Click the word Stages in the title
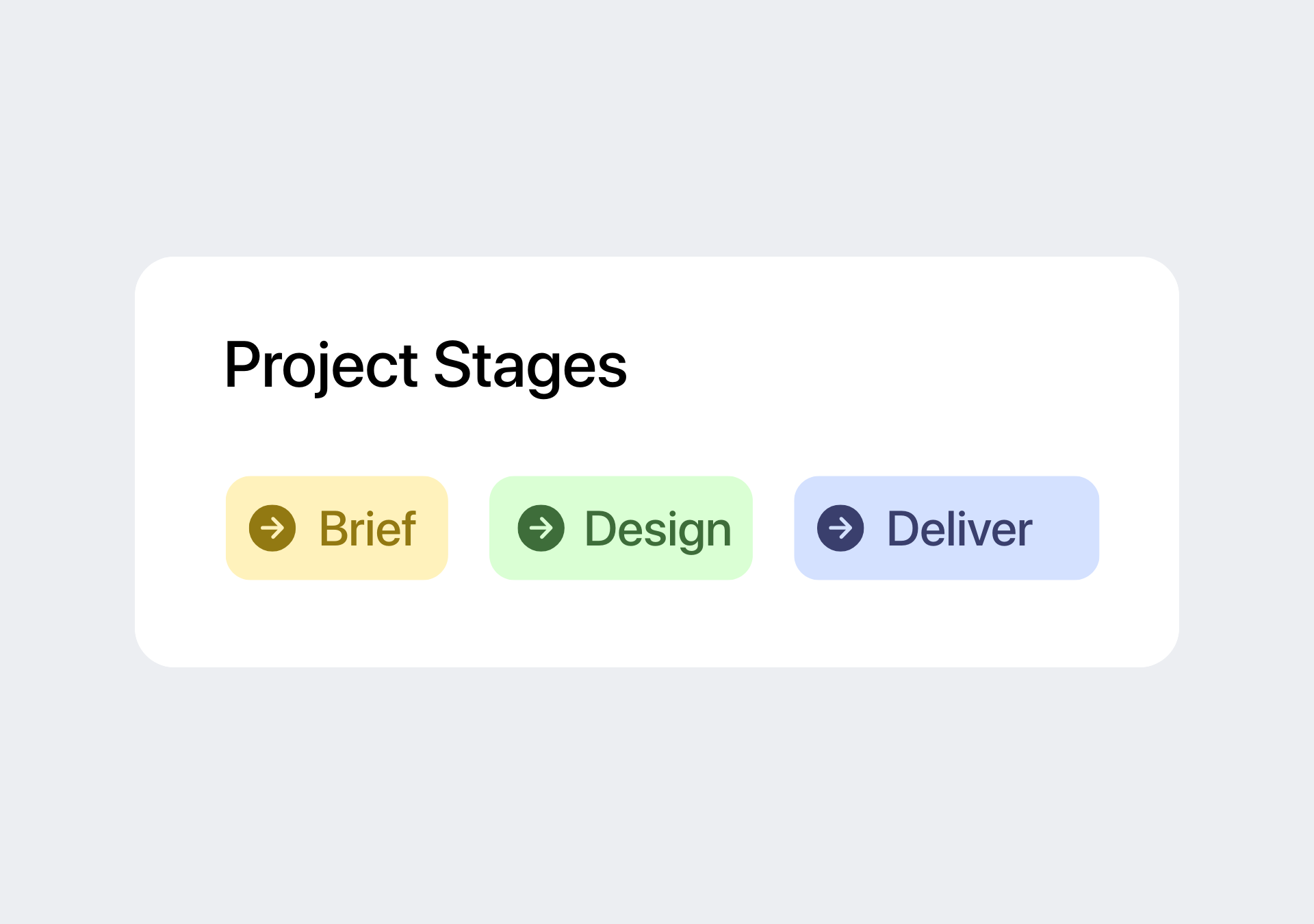The width and height of the screenshot is (1314, 924). pos(530,365)
